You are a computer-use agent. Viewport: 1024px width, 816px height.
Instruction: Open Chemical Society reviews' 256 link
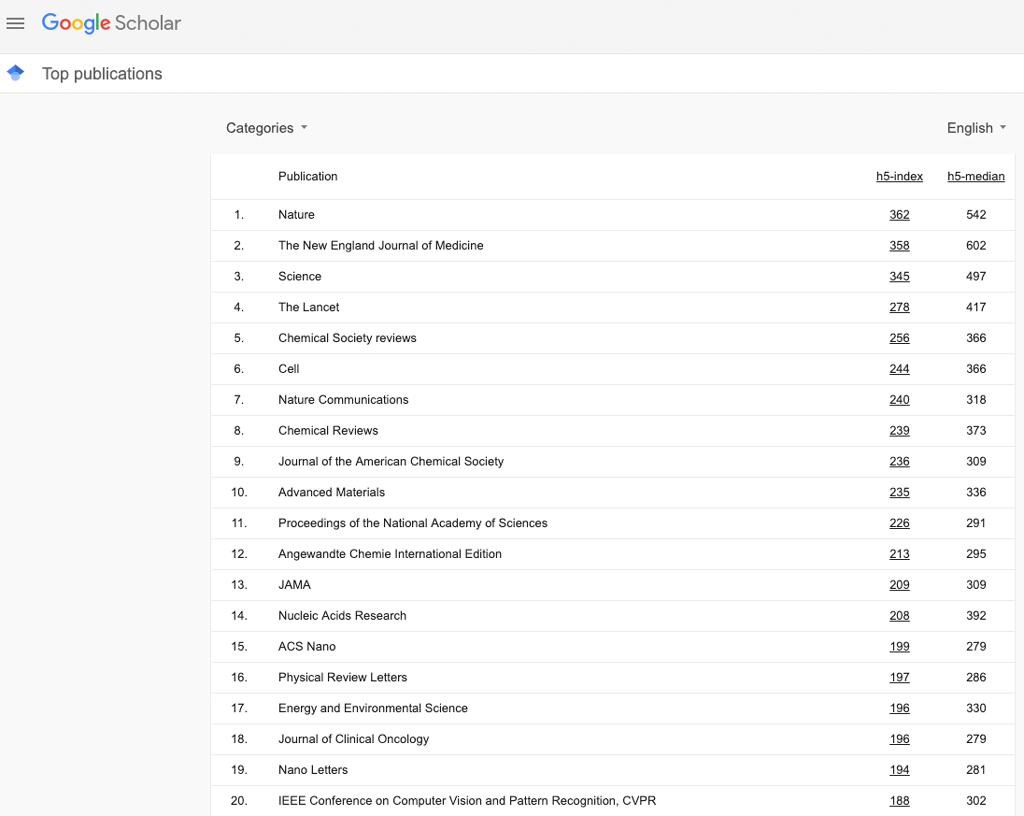click(x=899, y=338)
